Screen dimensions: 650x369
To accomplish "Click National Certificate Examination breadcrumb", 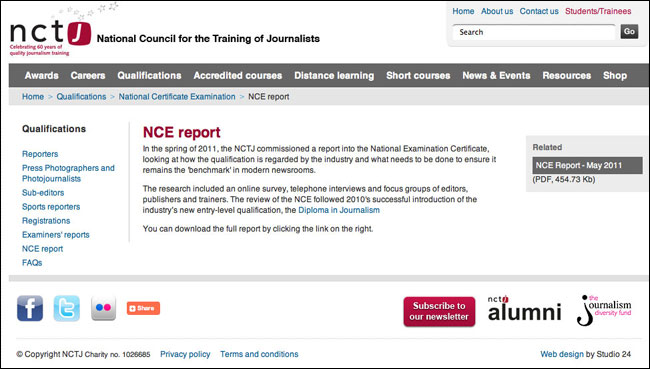I will tap(177, 97).
